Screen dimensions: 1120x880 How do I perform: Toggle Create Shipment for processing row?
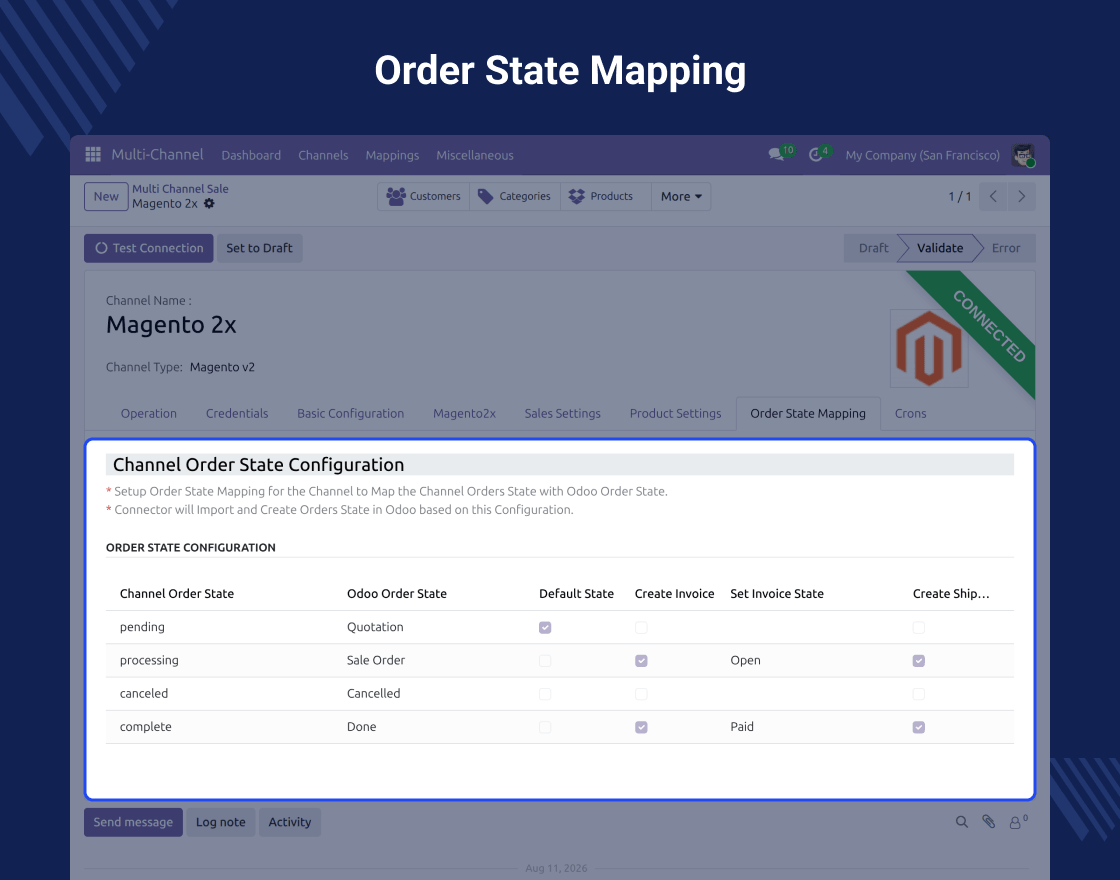pos(919,661)
